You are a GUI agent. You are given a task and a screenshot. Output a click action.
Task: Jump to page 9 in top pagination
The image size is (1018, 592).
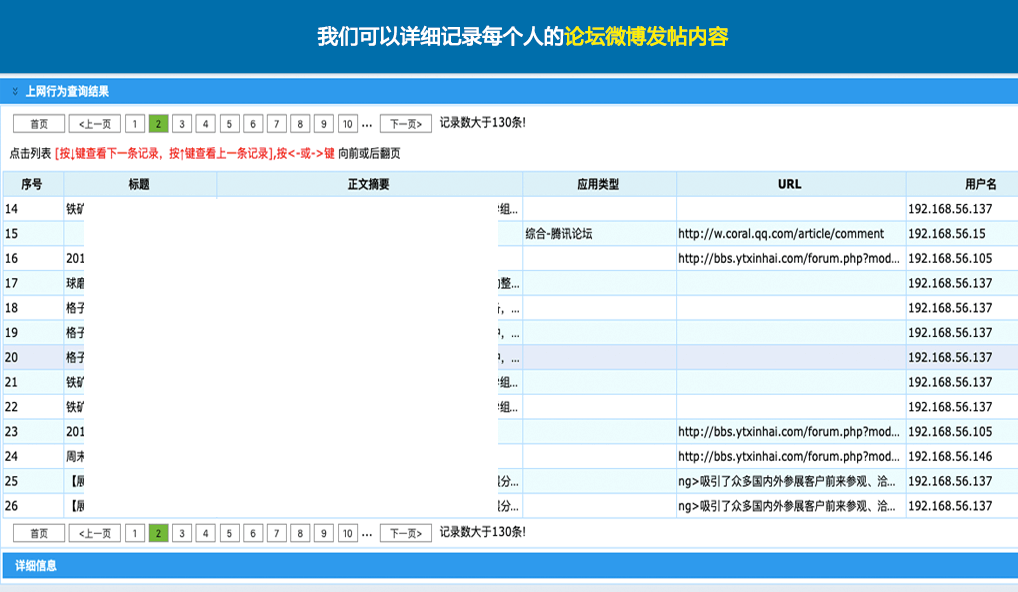point(323,123)
